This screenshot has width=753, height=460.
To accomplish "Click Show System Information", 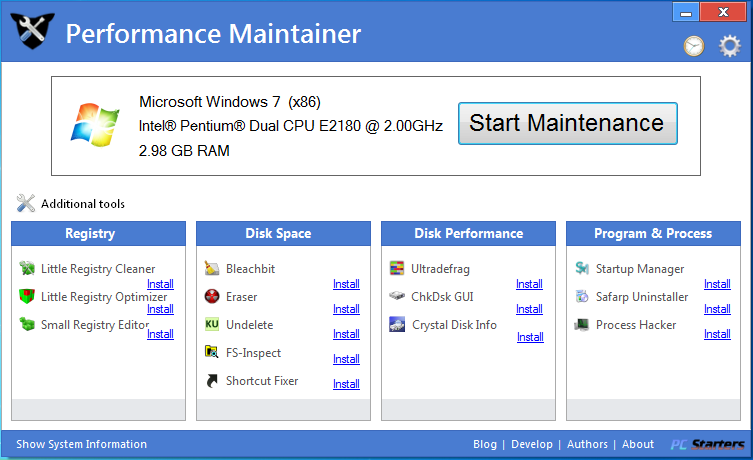I will 82,444.
